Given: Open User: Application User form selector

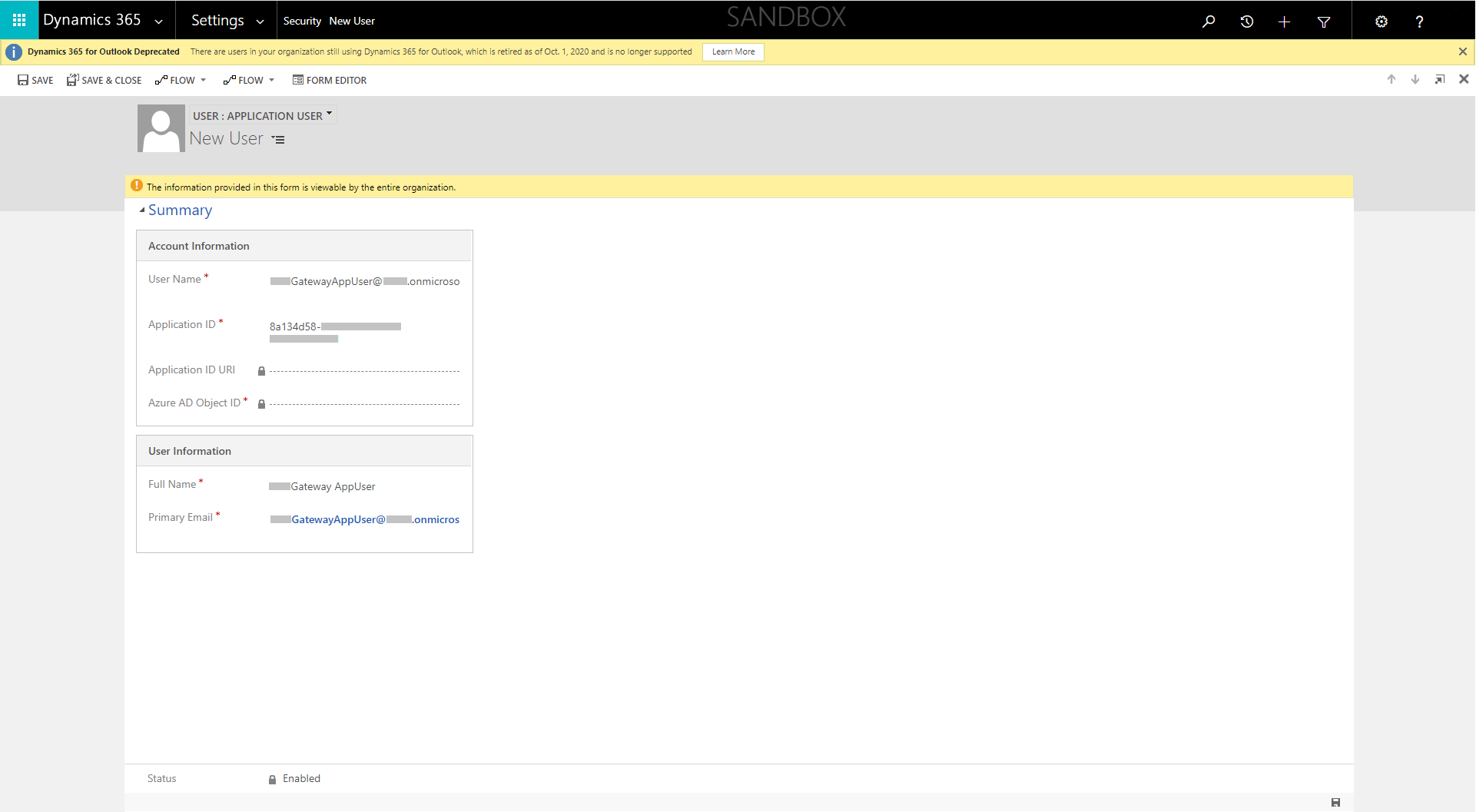Looking at the screenshot, I should tap(262, 115).
